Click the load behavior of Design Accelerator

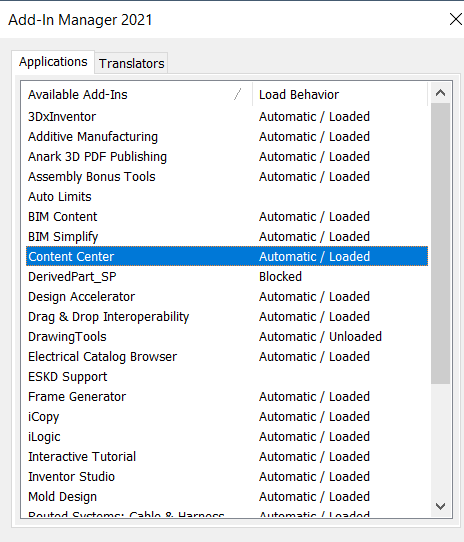point(314,297)
